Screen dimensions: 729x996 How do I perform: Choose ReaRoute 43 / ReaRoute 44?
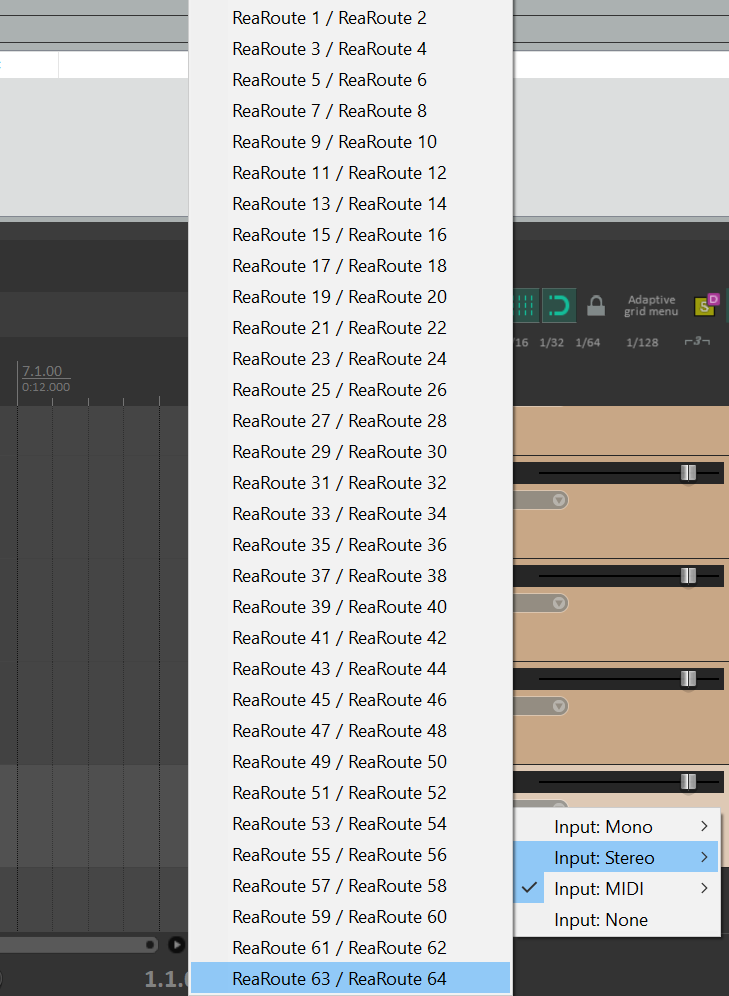point(351,669)
